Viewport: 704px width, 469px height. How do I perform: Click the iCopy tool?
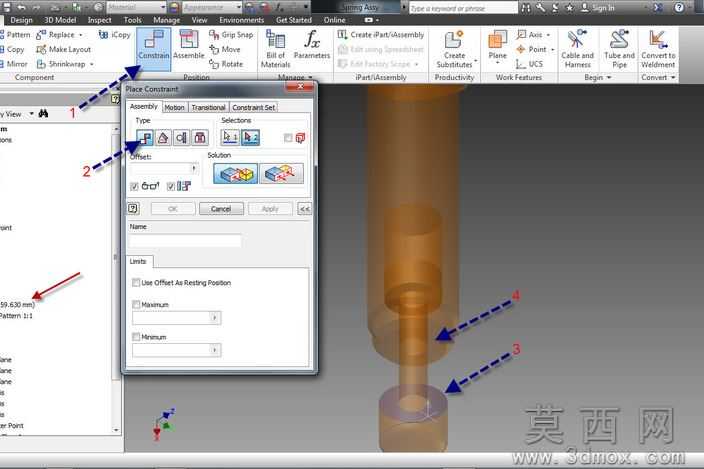tap(114, 35)
